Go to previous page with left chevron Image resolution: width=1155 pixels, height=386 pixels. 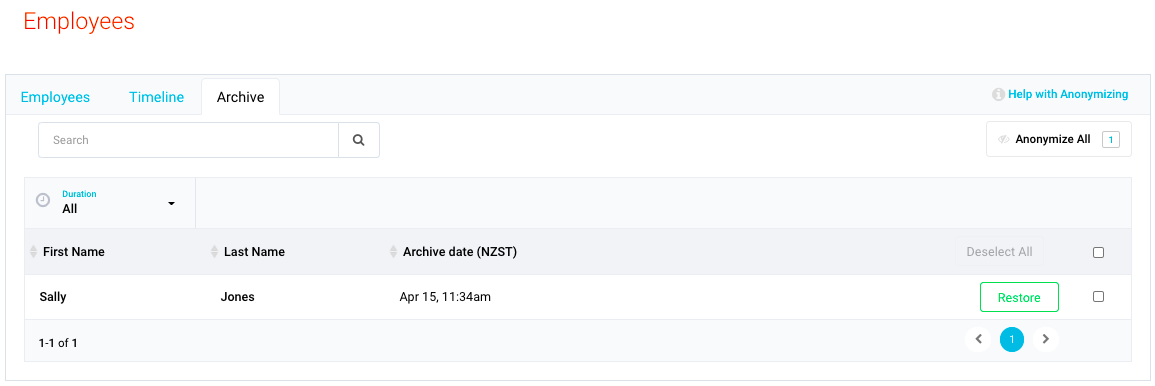point(978,340)
